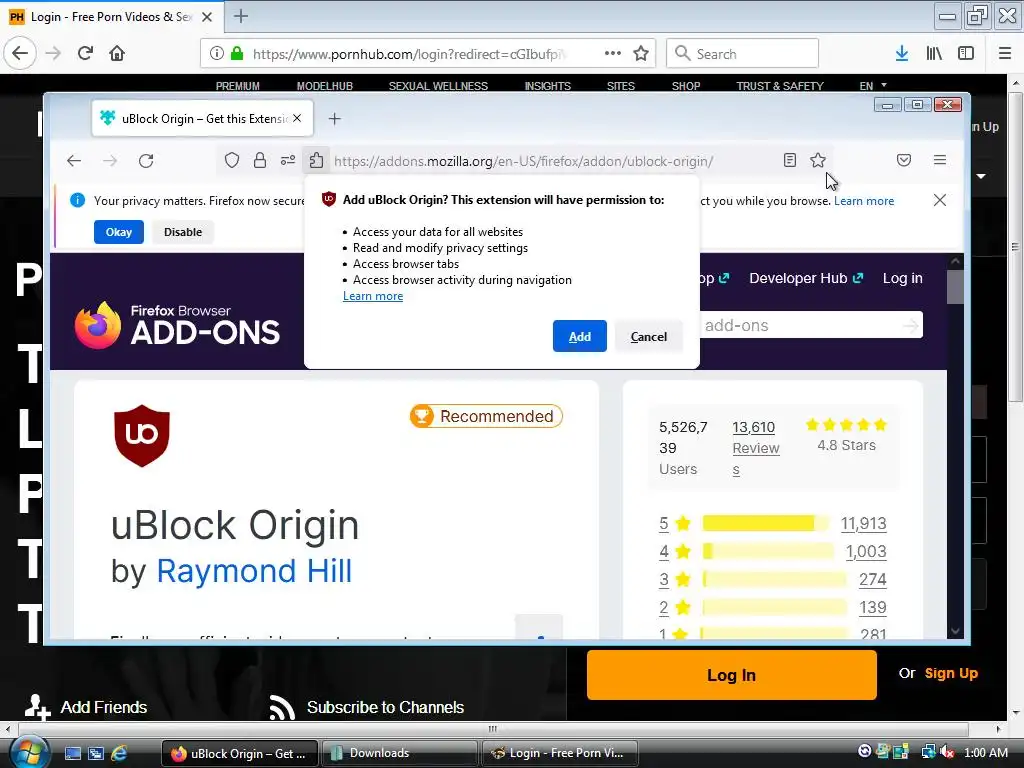1024x768 pixels.
Task: Click Sign Up link beside Log In
Action: 951,673
